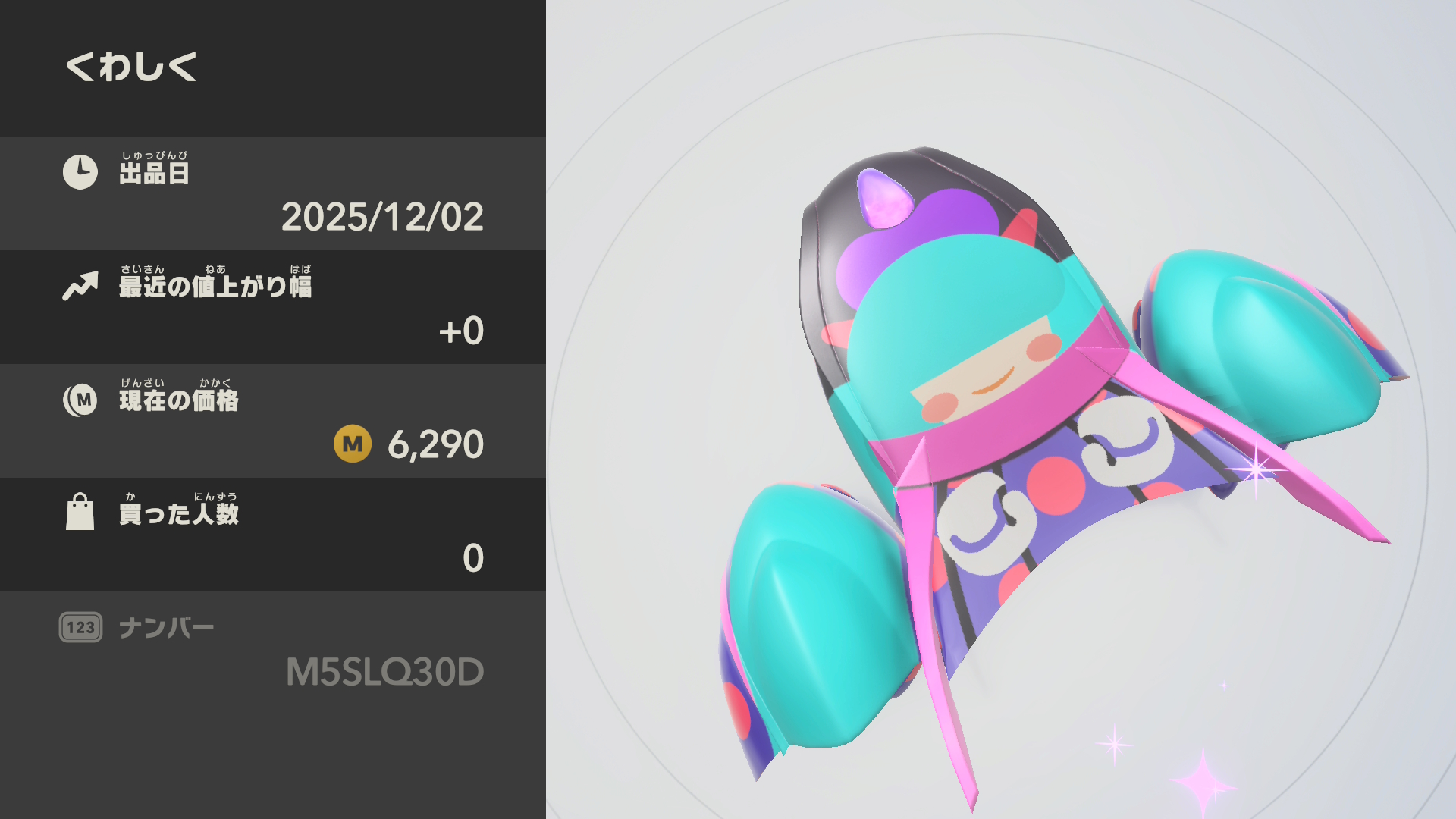The image size is (1456, 819).
Task: Click the gold M coin beside 6,290
Action: point(353,444)
